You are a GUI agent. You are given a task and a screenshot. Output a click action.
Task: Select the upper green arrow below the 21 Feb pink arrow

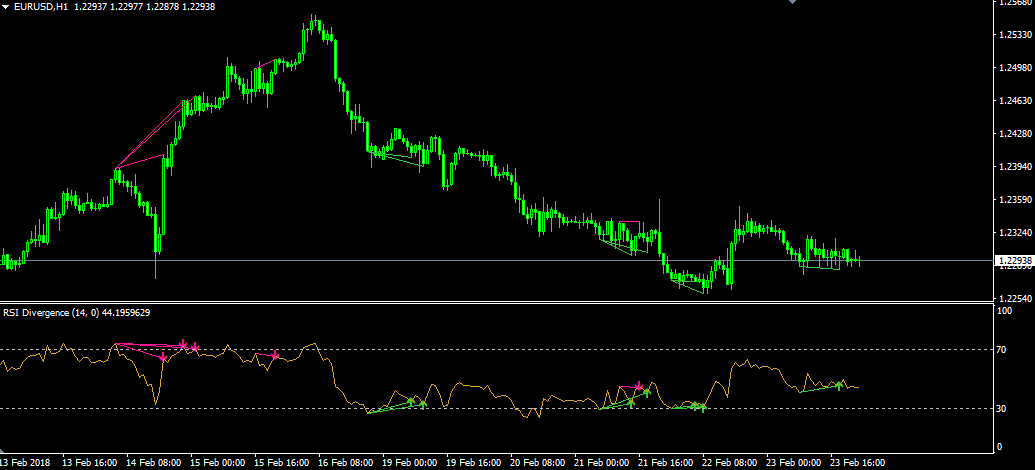647,393
